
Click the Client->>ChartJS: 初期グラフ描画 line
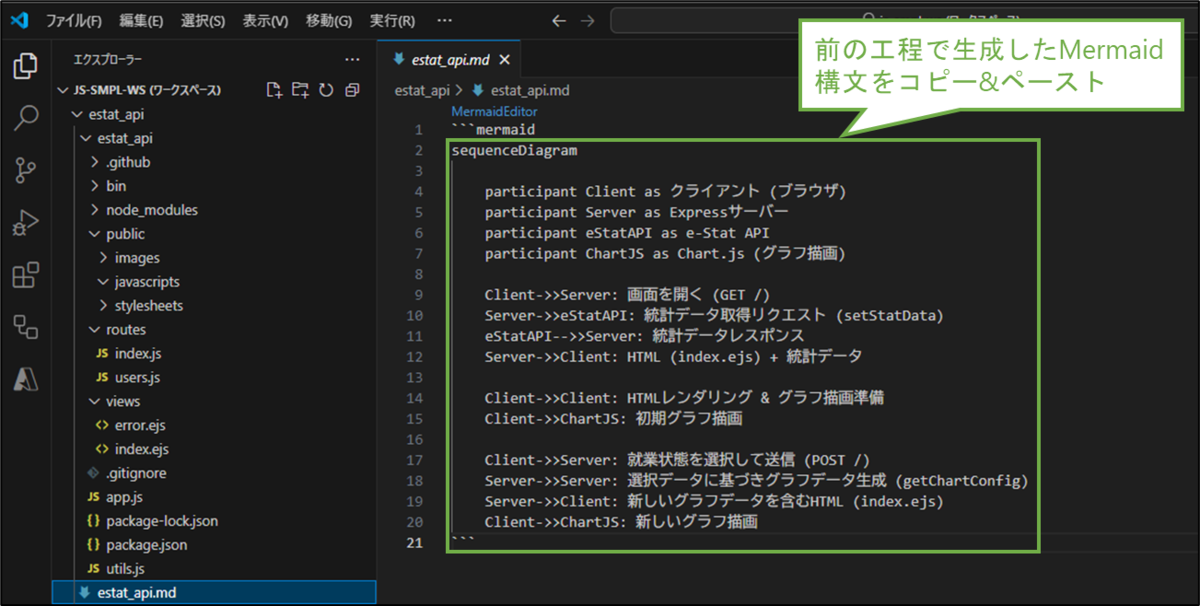(614, 418)
